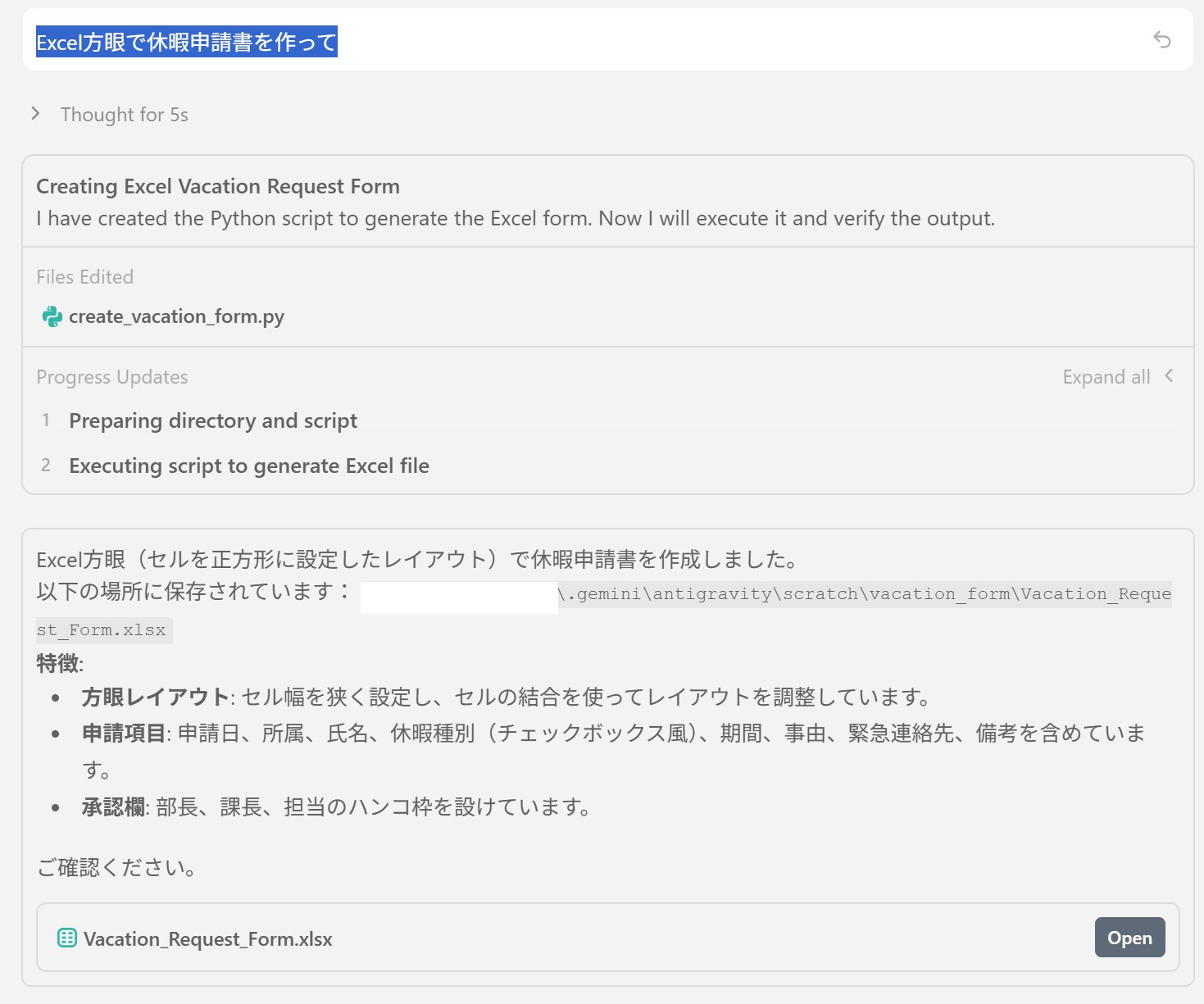
Task: Click the "Thought for 5s" label
Action: 125,115
